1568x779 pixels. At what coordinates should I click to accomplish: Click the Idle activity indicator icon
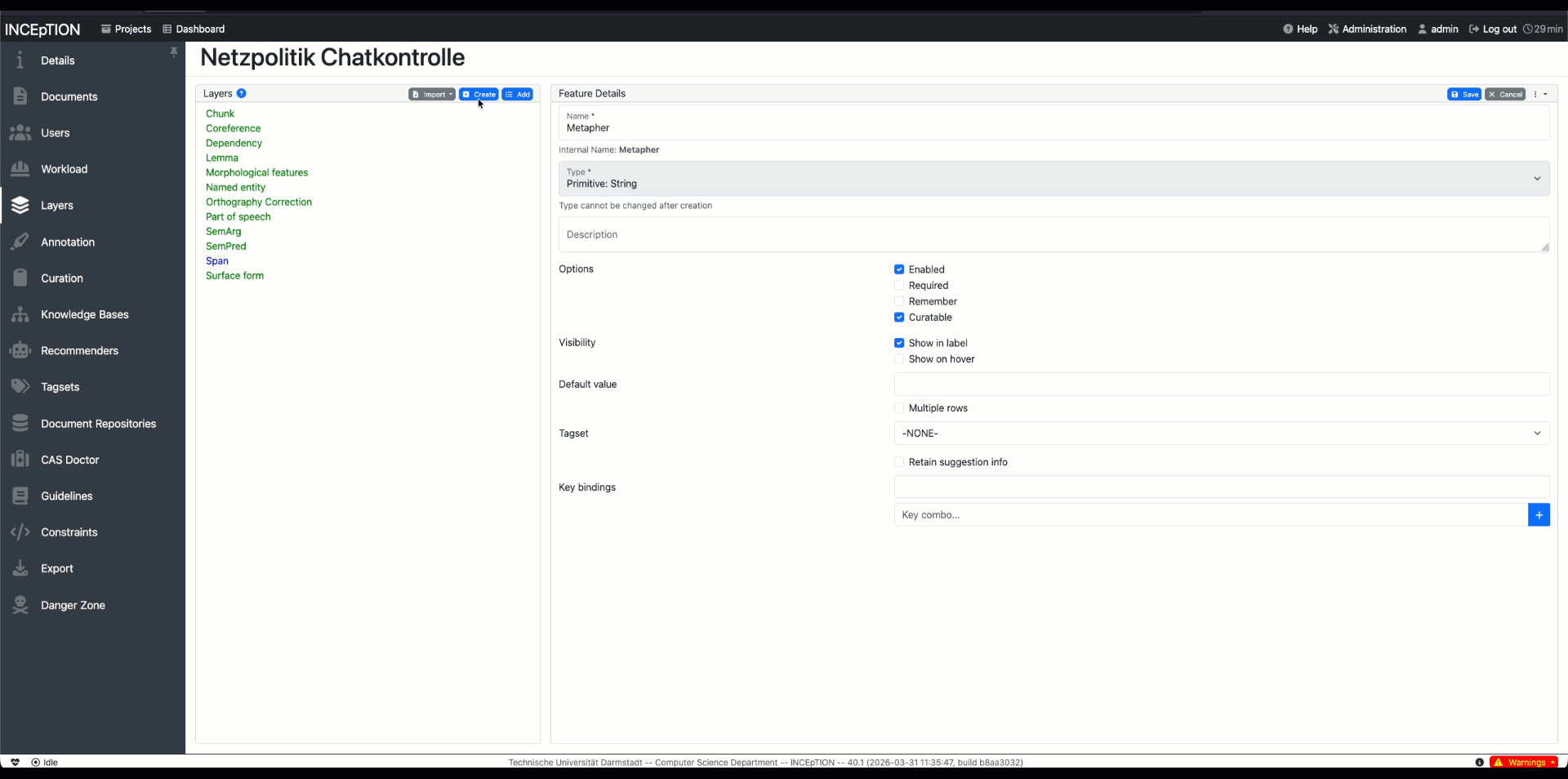pyautogui.click(x=35, y=762)
